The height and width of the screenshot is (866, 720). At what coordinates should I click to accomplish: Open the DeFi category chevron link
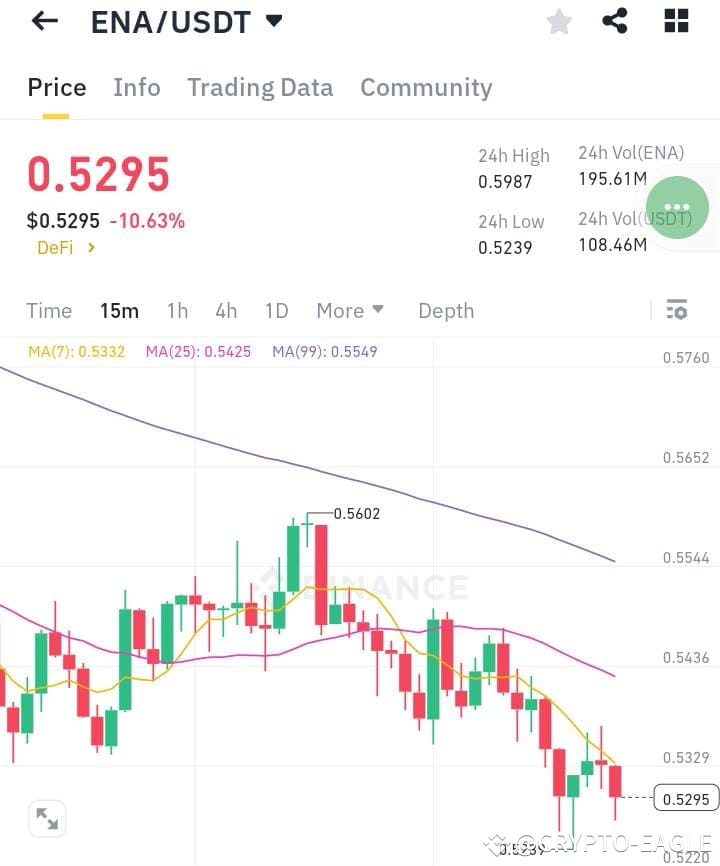(x=65, y=247)
